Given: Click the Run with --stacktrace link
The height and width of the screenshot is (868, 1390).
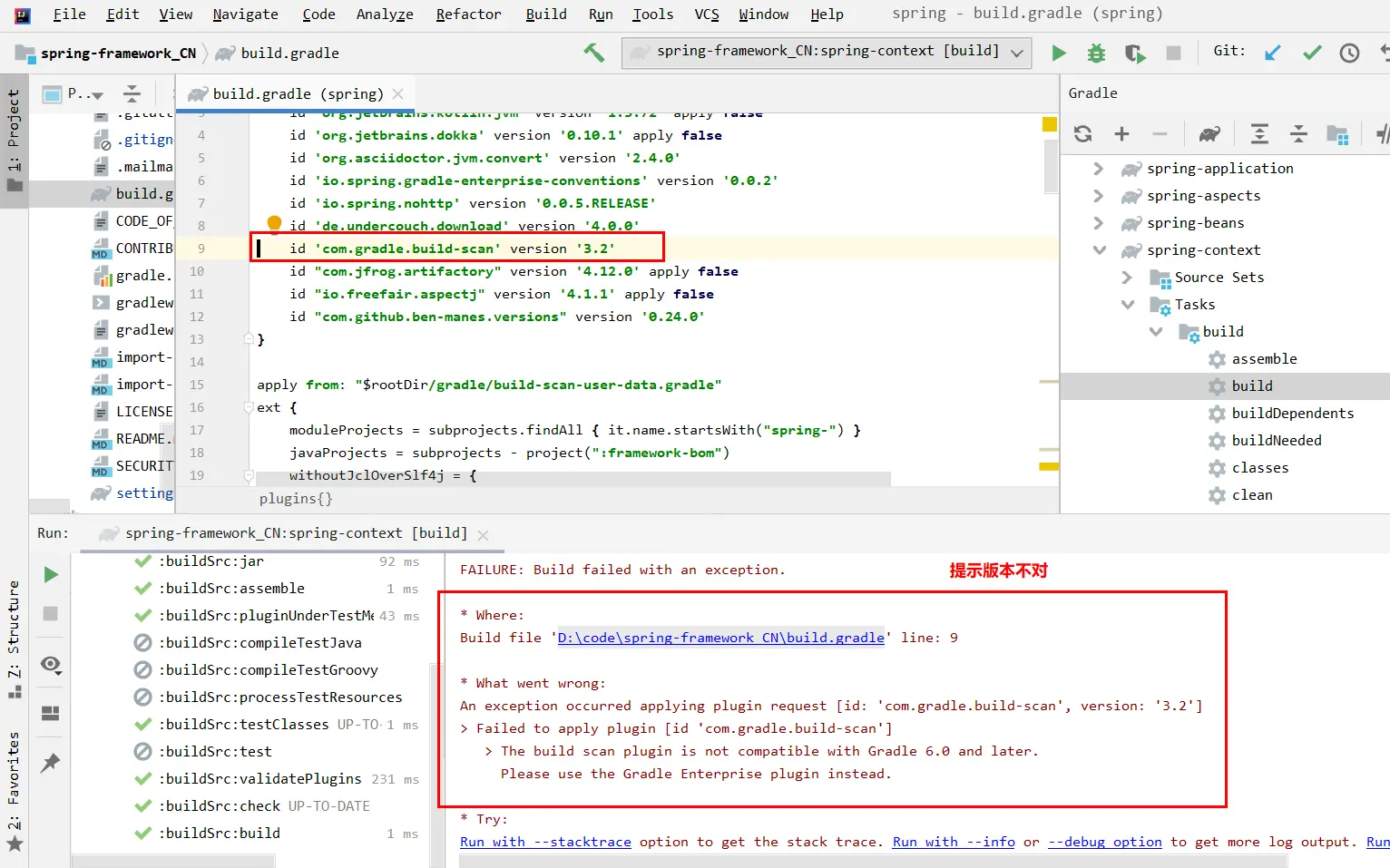Looking at the screenshot, I should pos(545,842).
